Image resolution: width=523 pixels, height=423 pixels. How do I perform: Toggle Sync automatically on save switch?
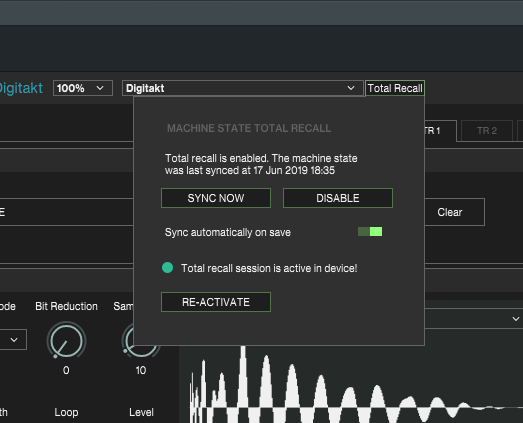pyautogui.click(x=370, y=232)
